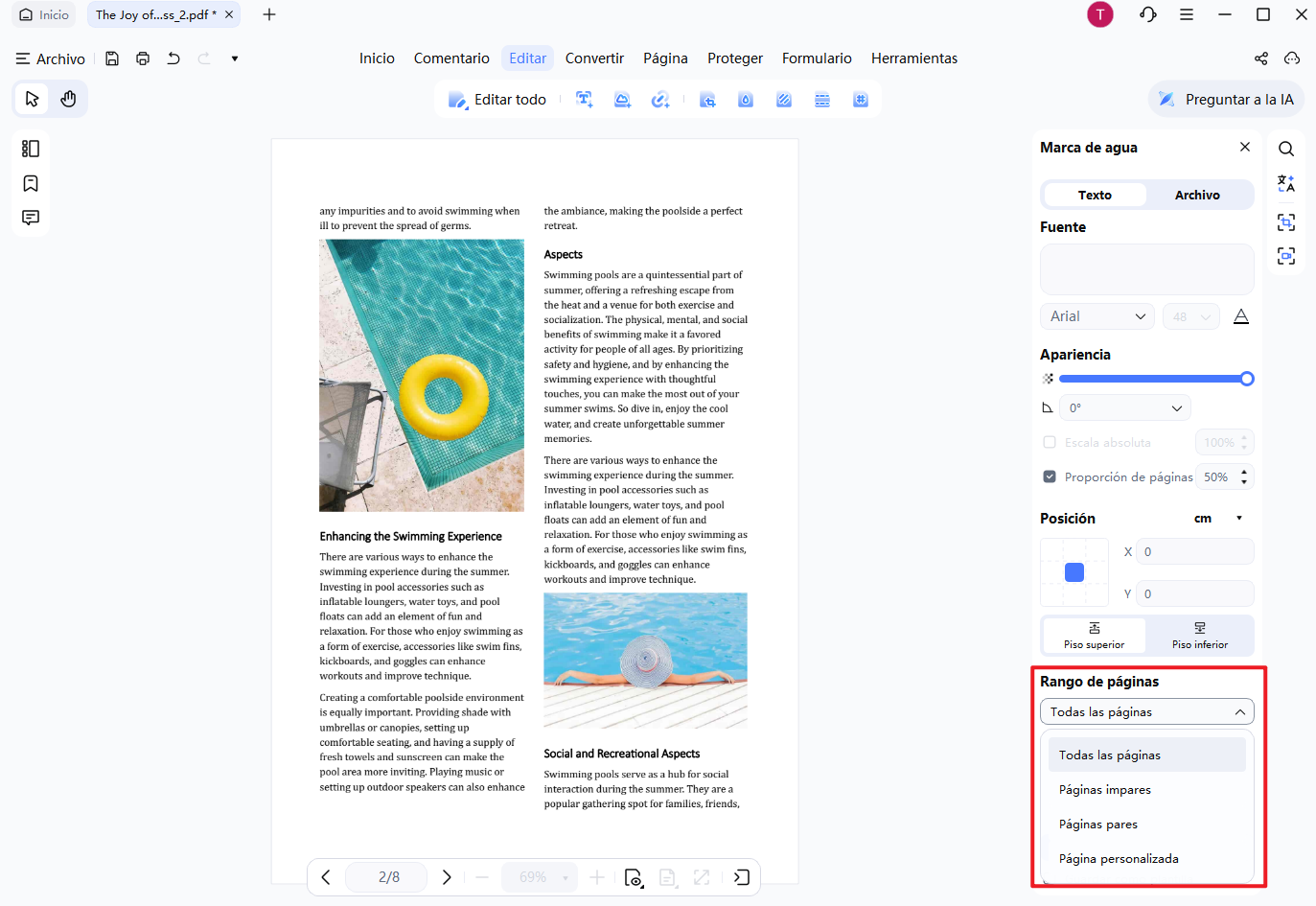Click the save document icon

click(112, 58)
